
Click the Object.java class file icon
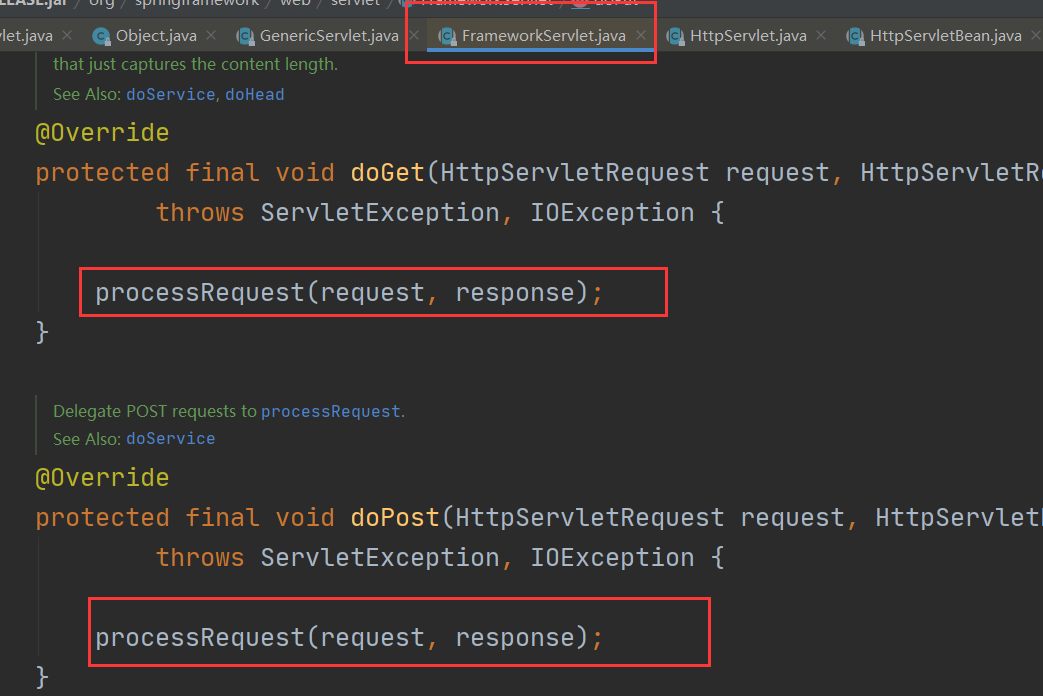pos(102,37)
